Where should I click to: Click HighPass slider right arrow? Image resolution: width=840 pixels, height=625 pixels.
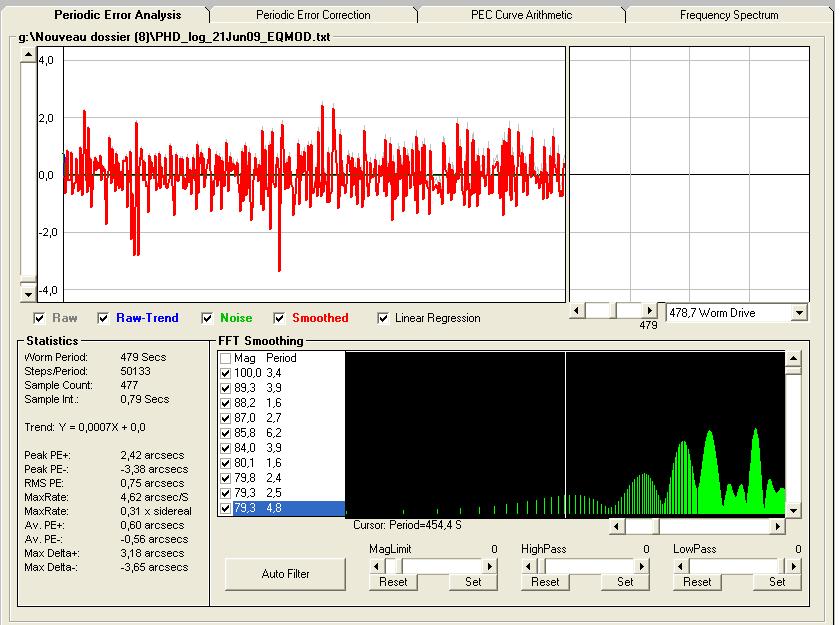(642, 566)
